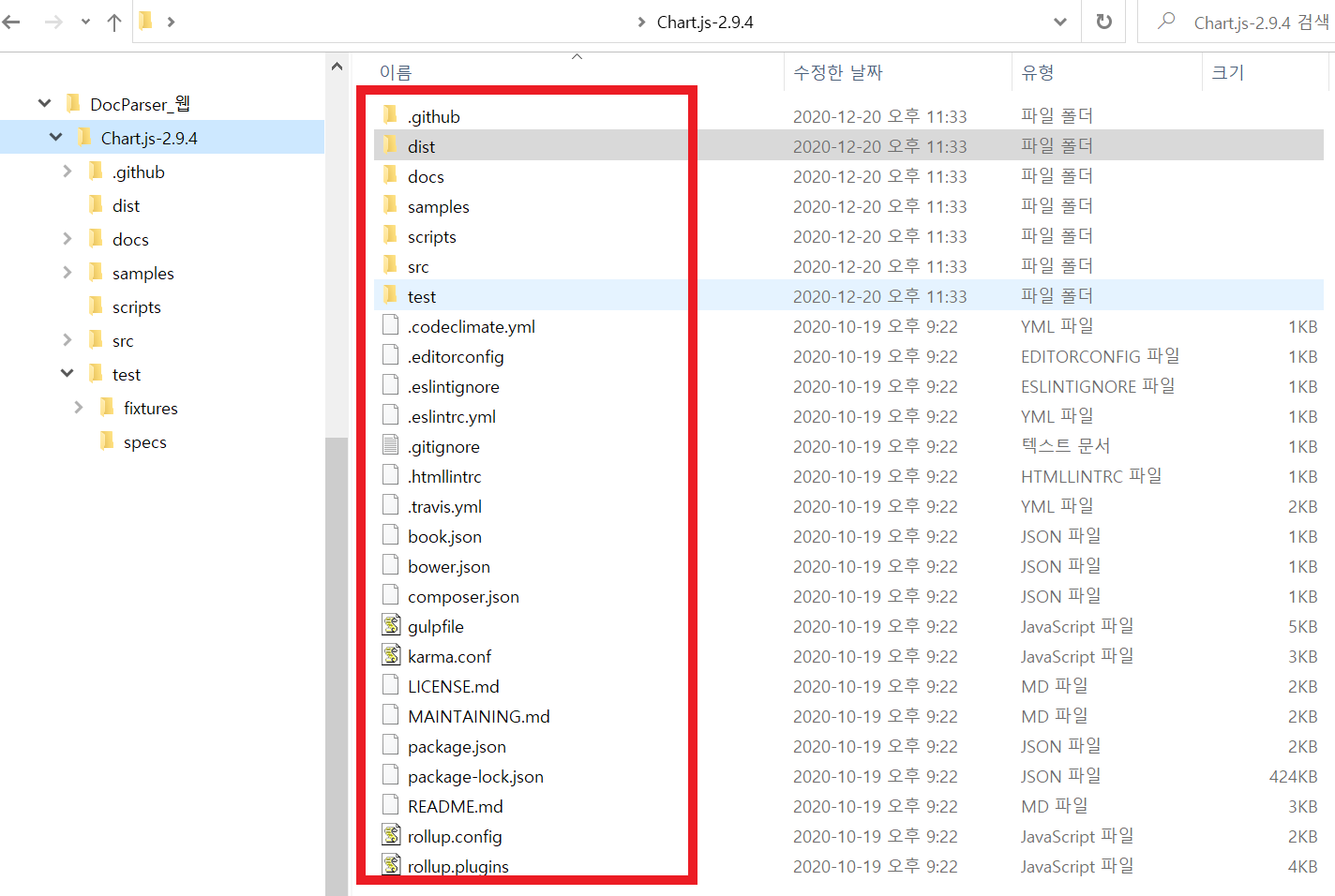Expand the src tree node
Screen dimensions: 1335x896
pos(67,340)
